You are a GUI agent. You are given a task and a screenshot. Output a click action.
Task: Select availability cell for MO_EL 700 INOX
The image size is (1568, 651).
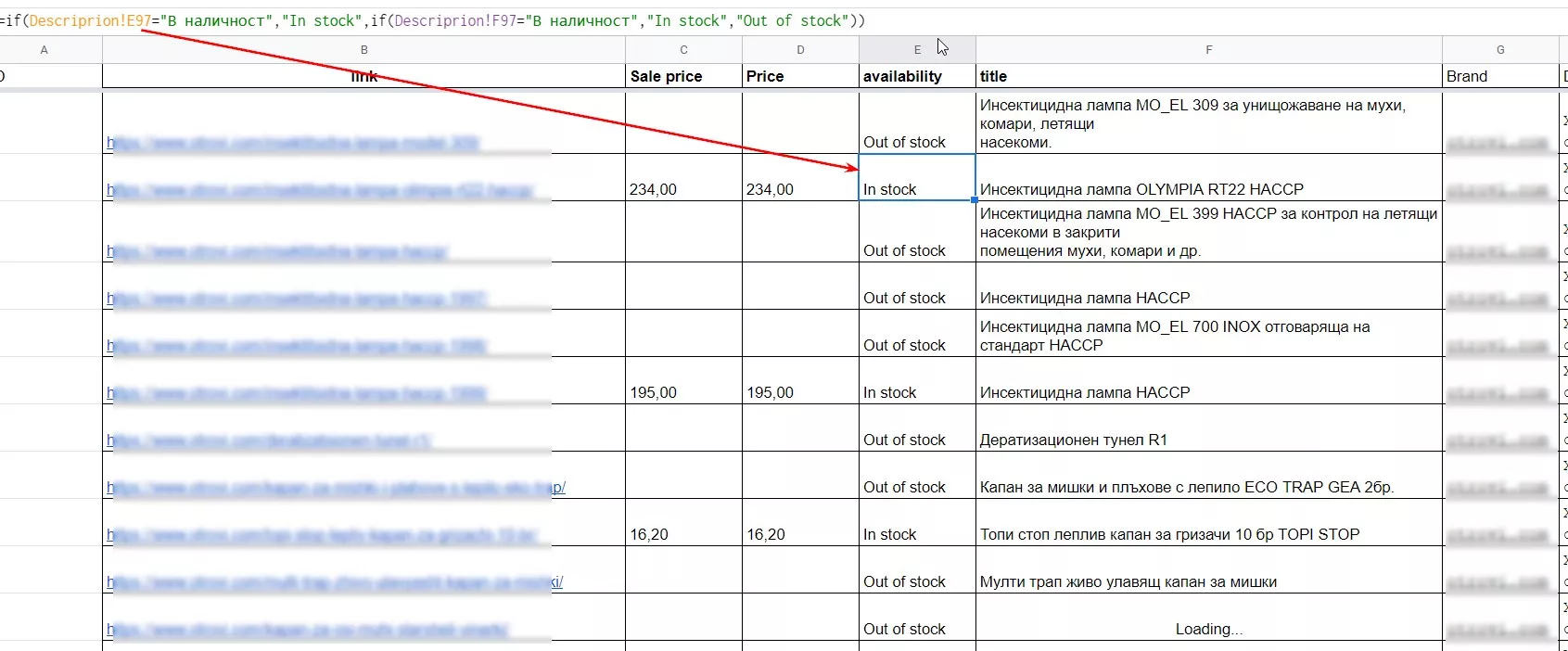[x=917, y=333]
